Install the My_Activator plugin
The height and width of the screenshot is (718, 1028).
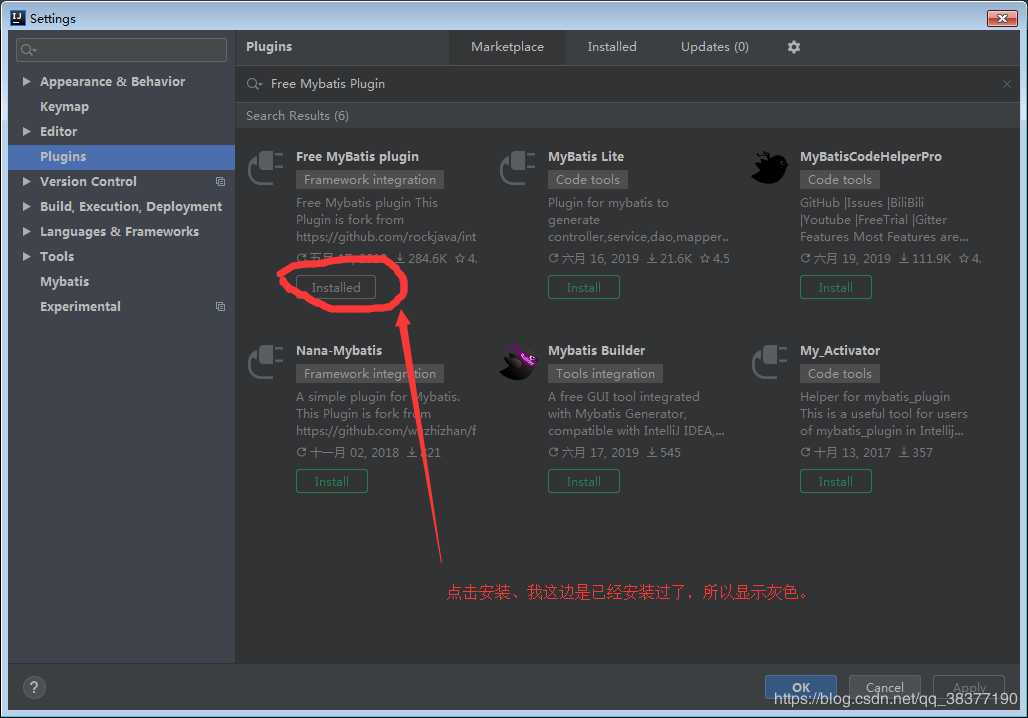coord(835,481)
